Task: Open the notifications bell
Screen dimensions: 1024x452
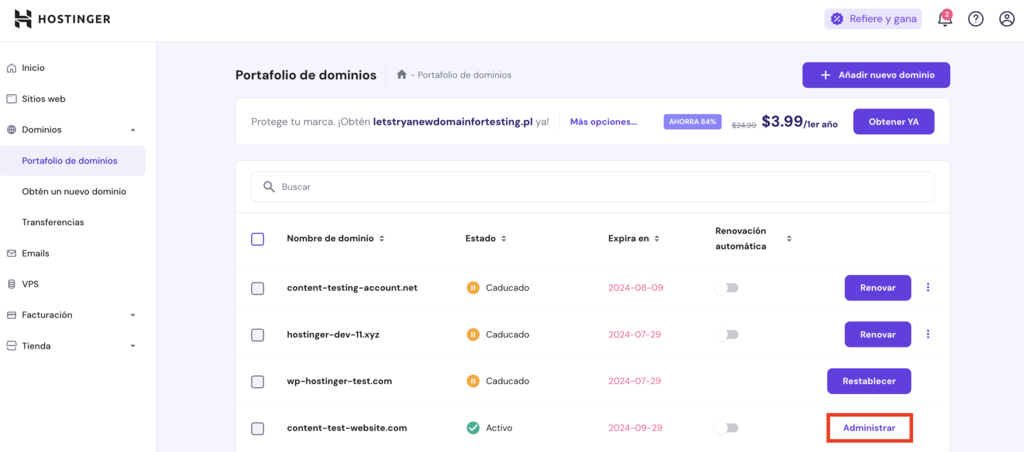Action: coord(944,19)
